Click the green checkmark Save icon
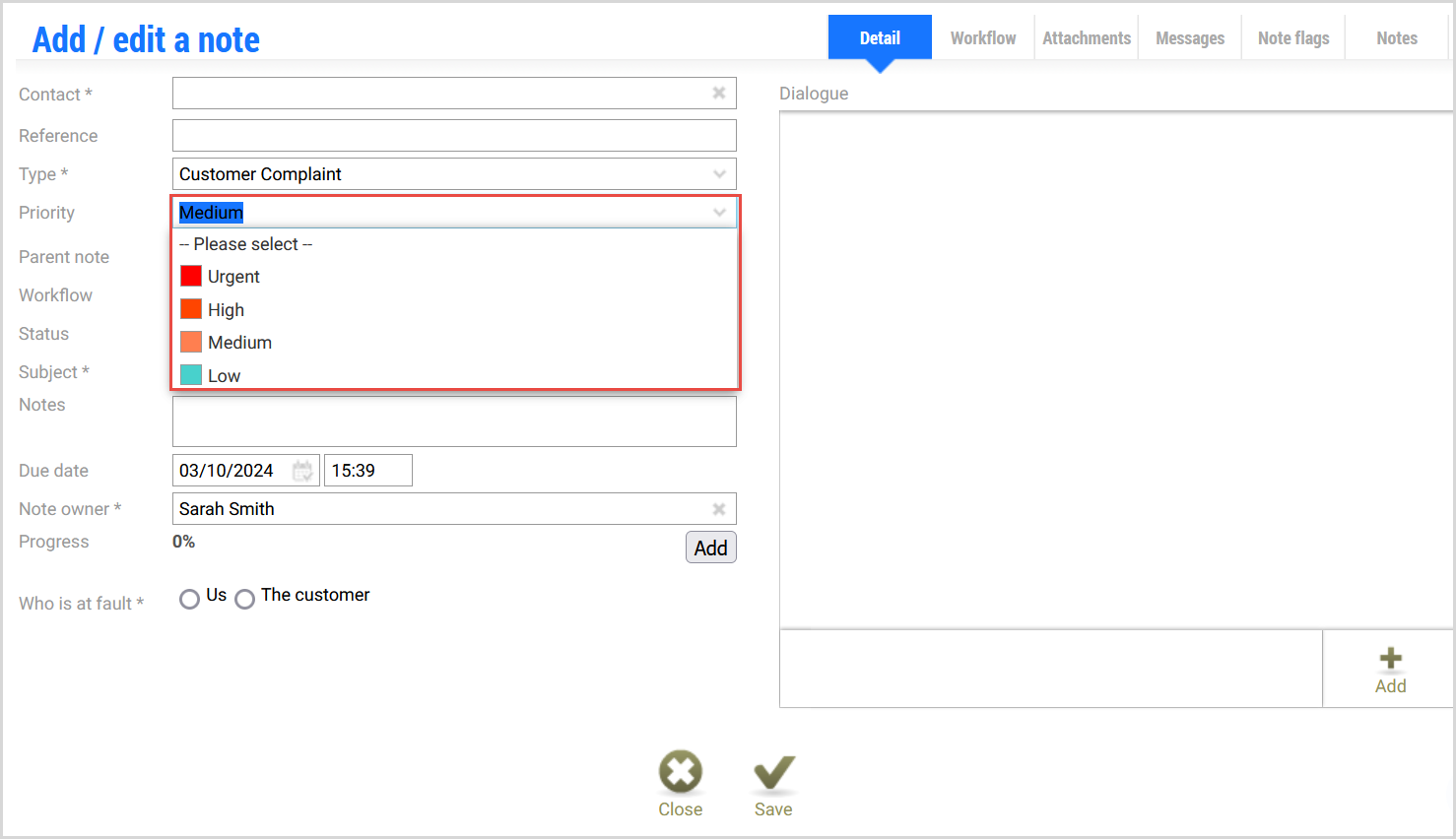 coord(773,774)
